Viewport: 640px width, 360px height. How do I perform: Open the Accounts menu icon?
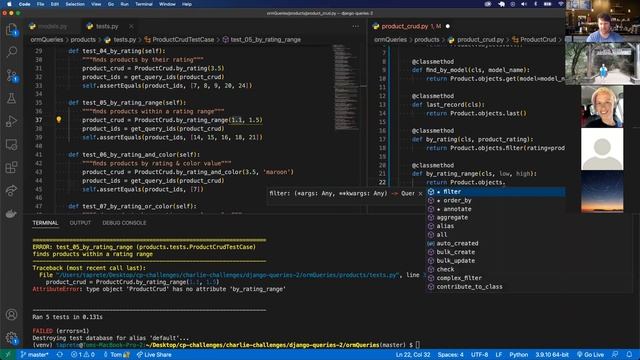click(x=11, y=315)
